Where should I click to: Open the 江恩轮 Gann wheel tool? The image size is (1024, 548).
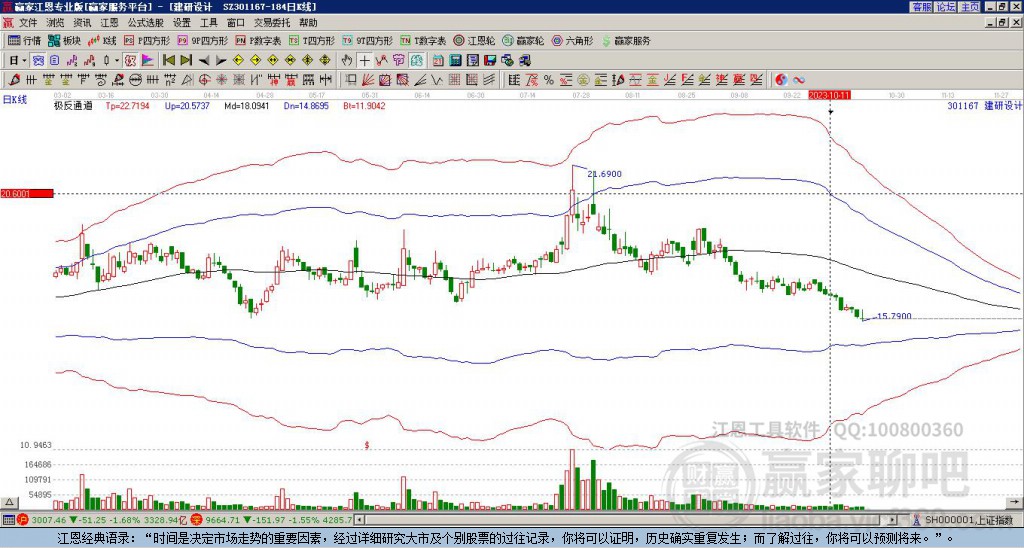(x=475, y=40)
